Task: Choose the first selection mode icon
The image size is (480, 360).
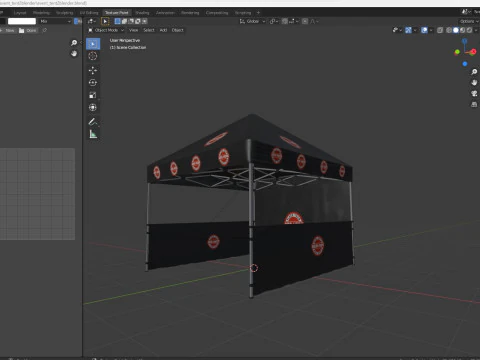Action: pos(118,21)
